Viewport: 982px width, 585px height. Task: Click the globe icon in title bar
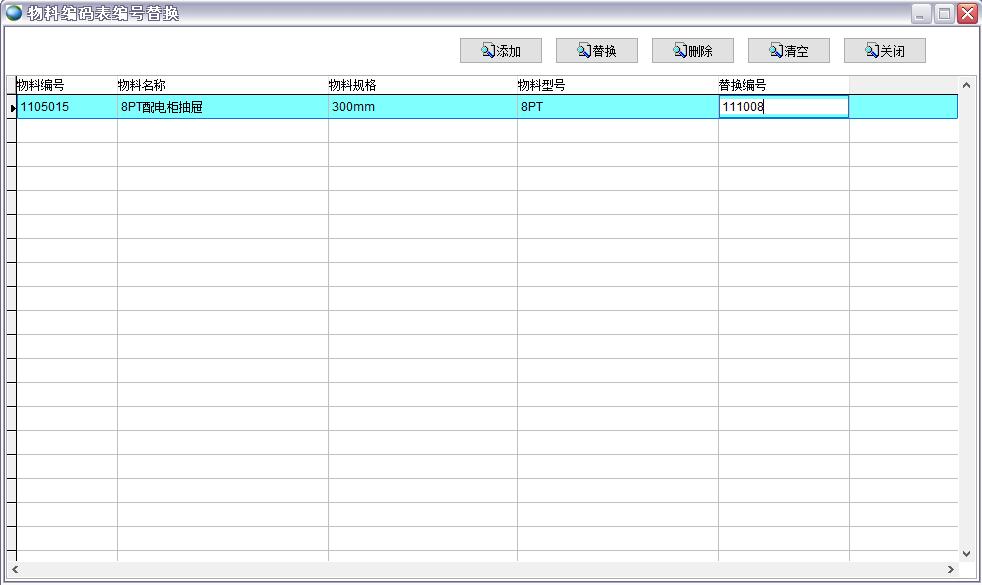tap(14, 13)
